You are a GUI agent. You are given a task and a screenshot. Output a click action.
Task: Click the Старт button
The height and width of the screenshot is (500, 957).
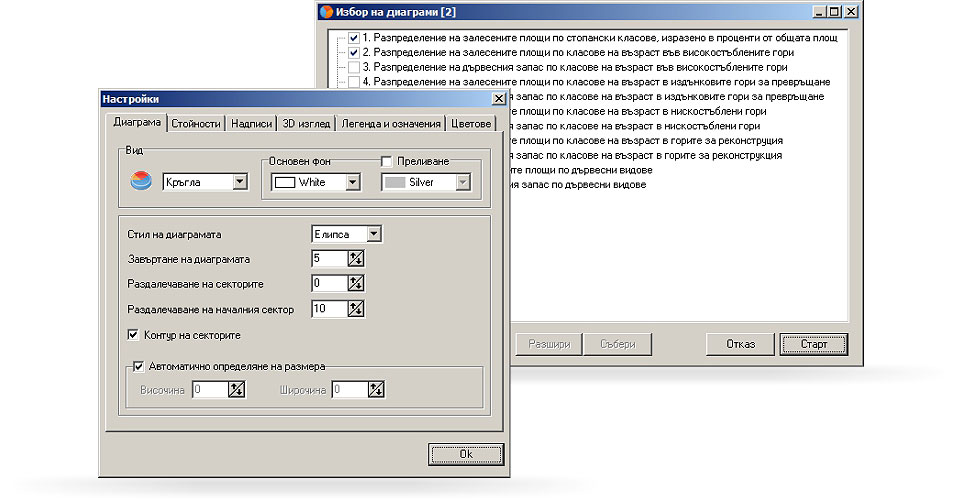pyautogui.click(x=814, y=344)
